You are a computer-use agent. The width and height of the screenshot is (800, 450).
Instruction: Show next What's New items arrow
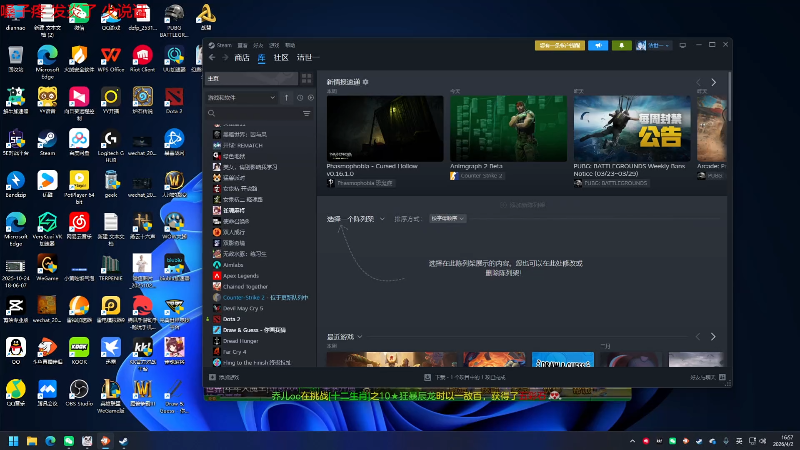[x=714, y=82]
